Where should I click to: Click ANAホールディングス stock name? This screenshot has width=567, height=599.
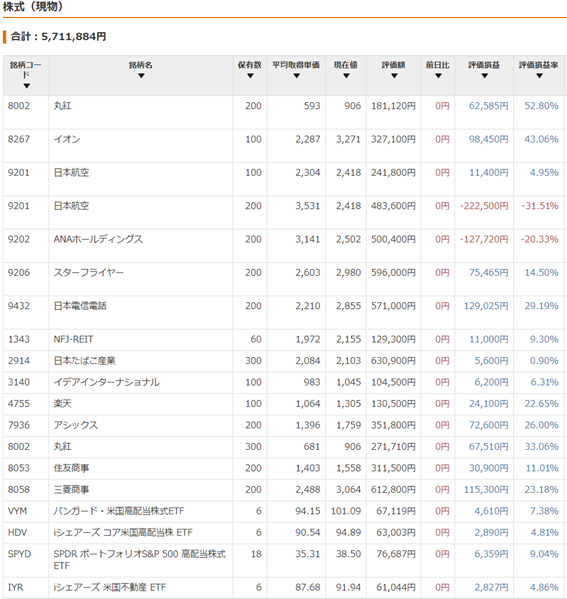click(x=98, y=239)
